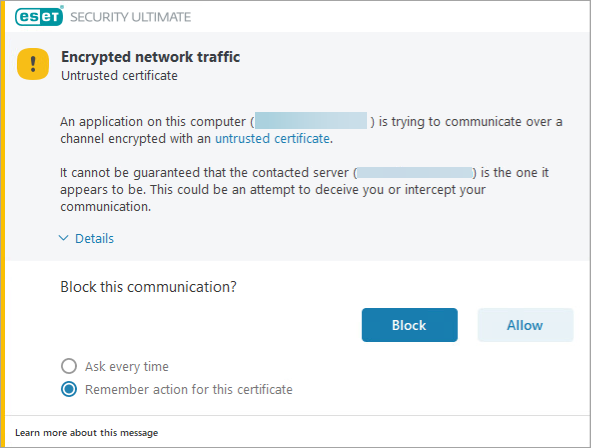Click the yellow exclamation warning icon
The width and height of the screenshot is (591, 448).
tap(33, 64)
